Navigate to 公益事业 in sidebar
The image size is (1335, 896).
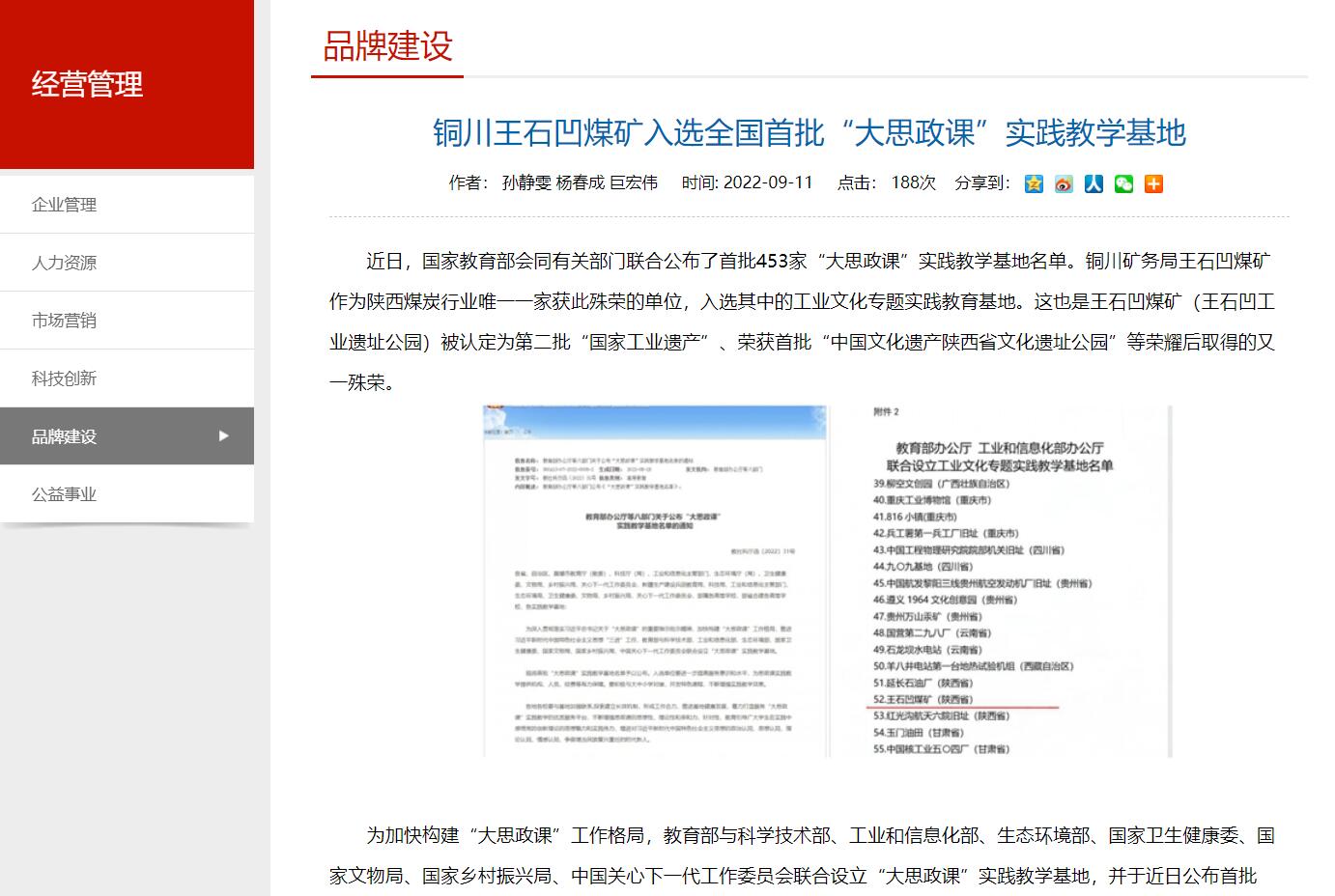[64, 494]
